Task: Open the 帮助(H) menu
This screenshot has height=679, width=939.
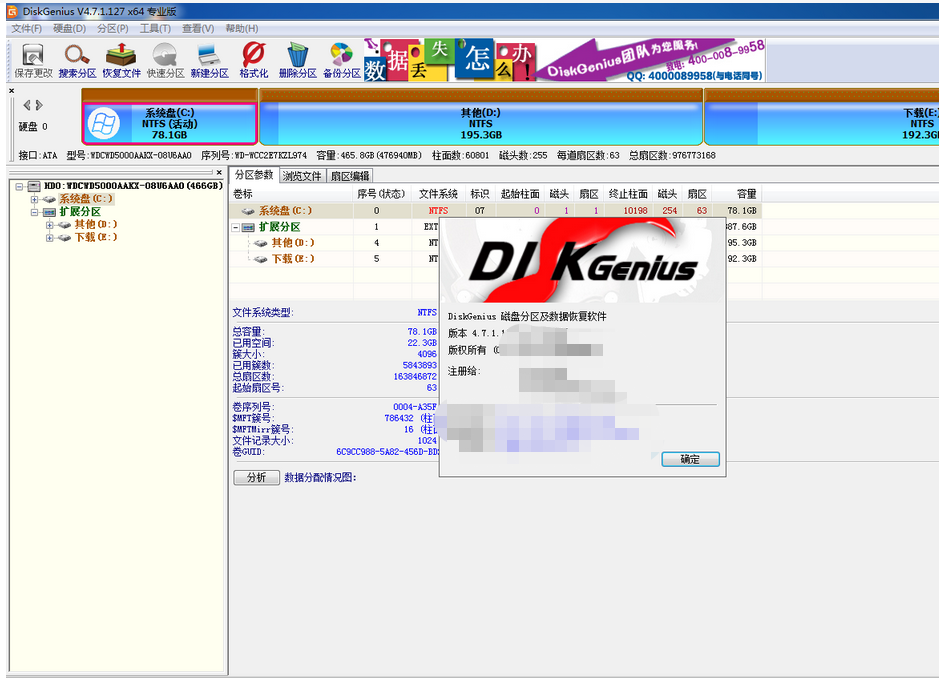Action: click(x=242, y=29)
